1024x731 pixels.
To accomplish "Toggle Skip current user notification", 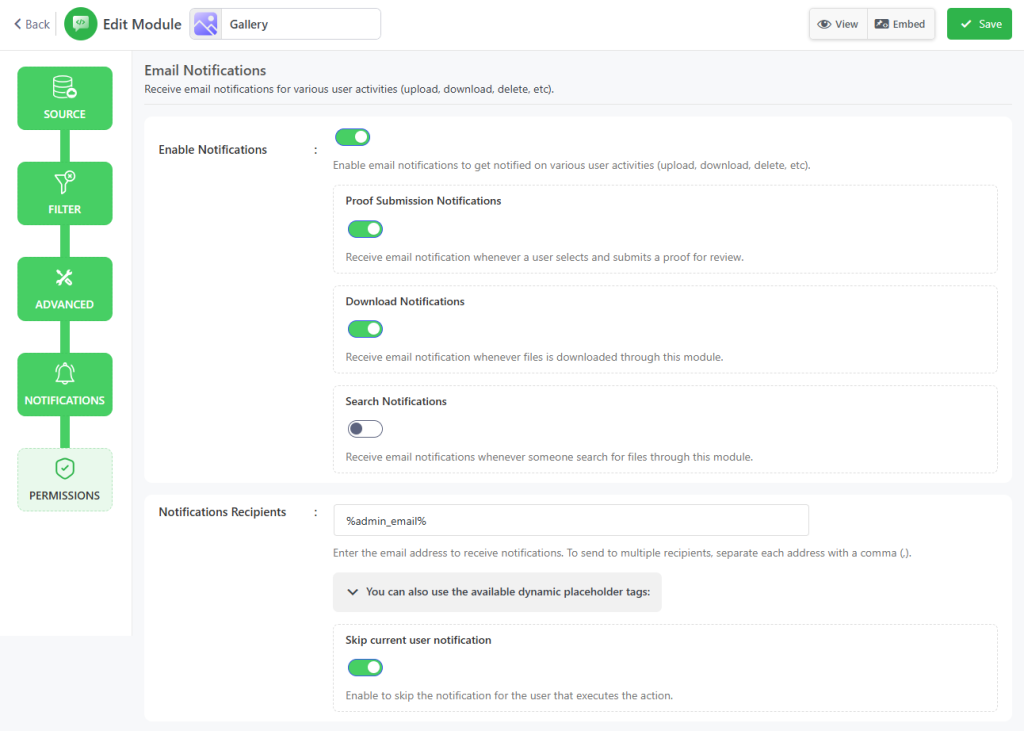I will pos(365,667).
